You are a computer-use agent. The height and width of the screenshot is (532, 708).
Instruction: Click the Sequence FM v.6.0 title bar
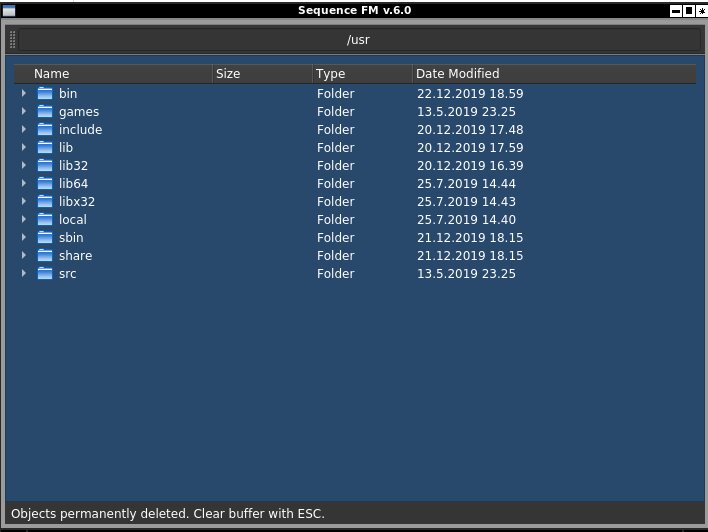pyautogui.click(x=354, y=10)
